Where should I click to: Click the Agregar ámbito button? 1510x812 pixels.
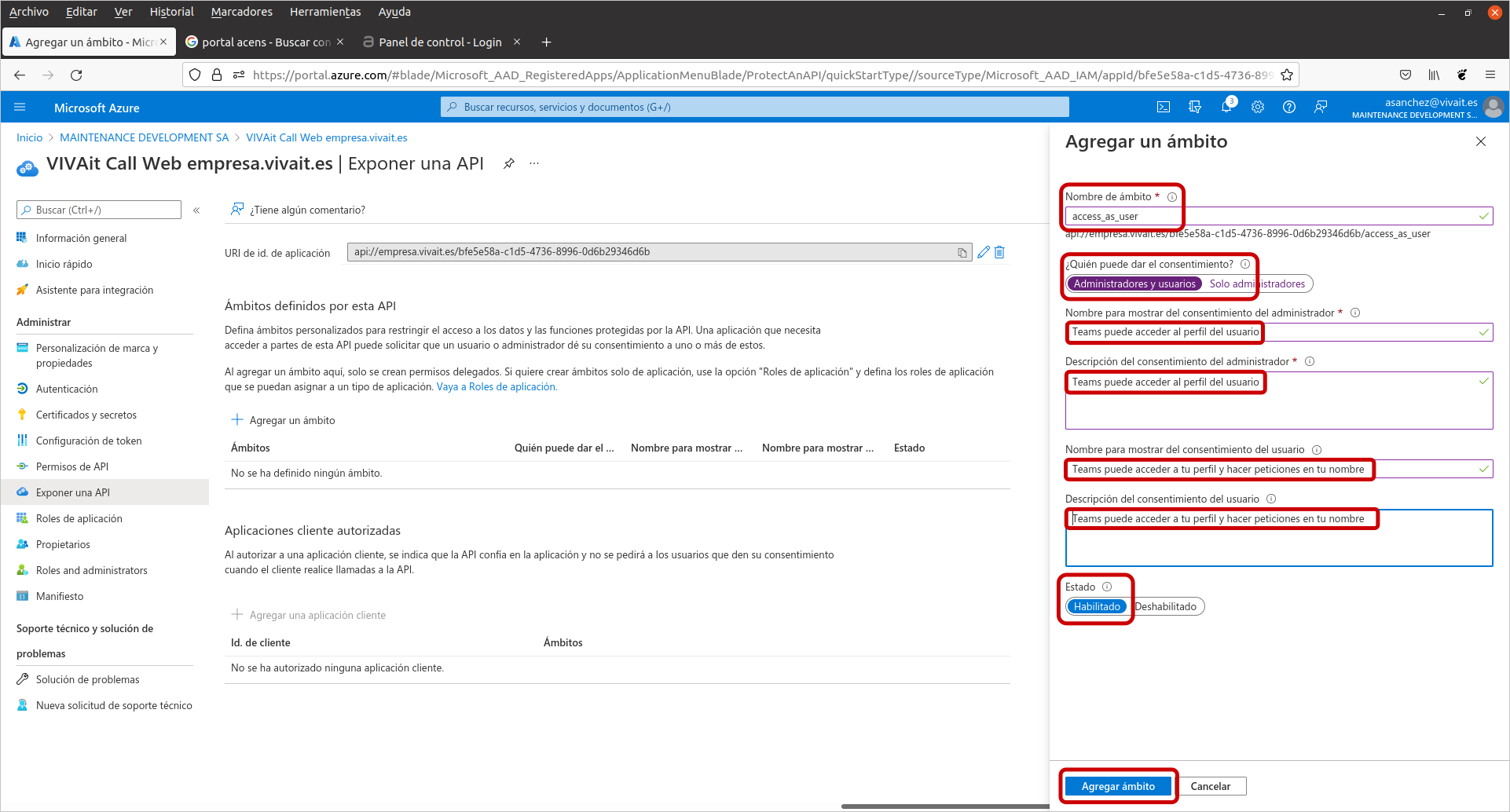point(1118,787)
